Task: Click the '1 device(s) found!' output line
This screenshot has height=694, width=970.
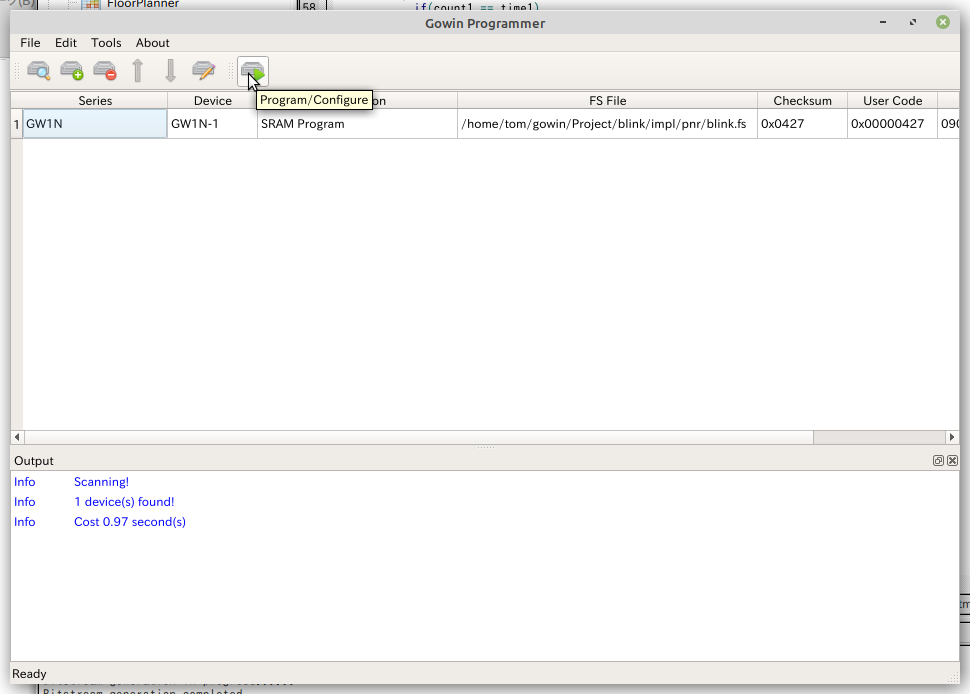Action: pyautogui.click(x=124, y=502)
